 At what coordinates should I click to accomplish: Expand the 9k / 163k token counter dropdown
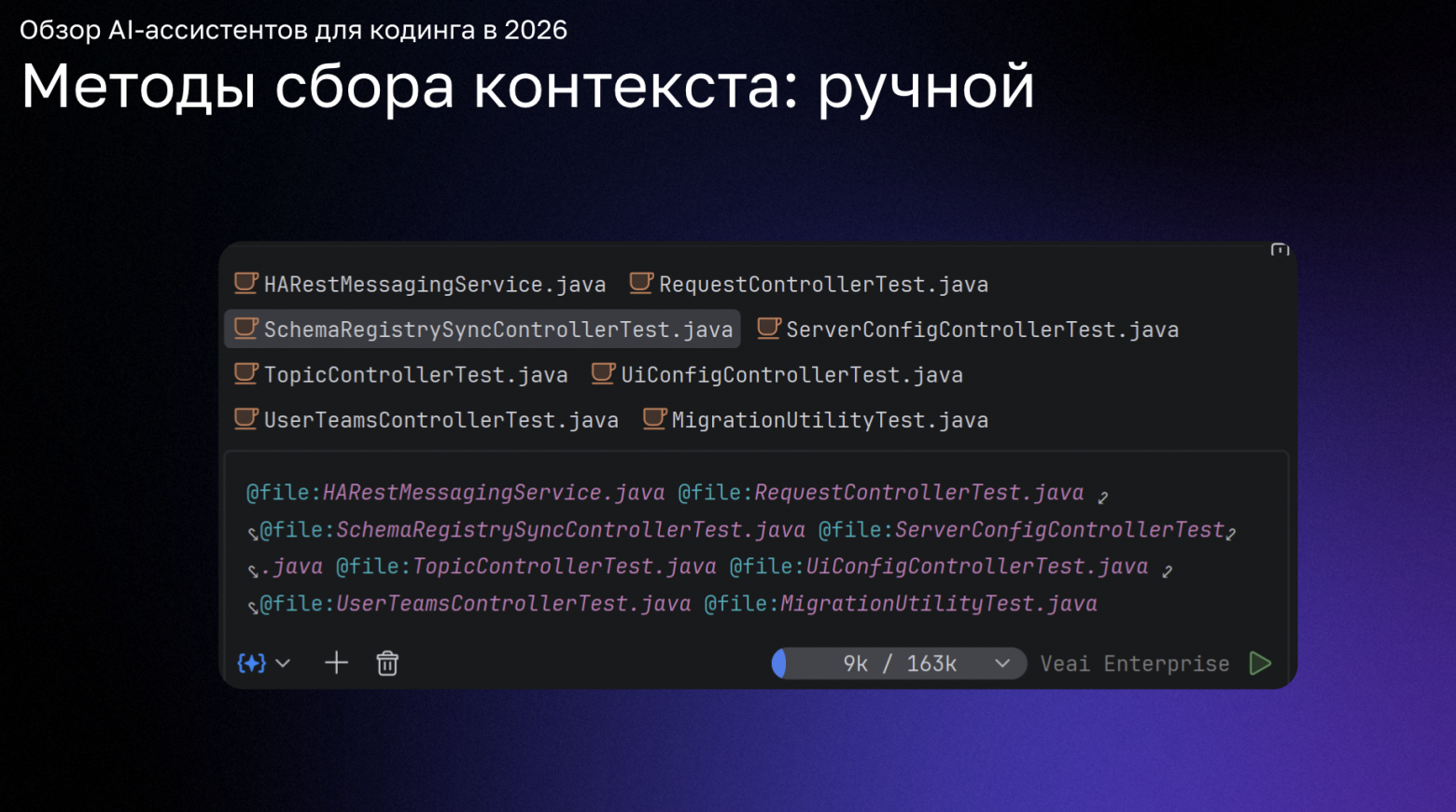tap(1003, 663)
